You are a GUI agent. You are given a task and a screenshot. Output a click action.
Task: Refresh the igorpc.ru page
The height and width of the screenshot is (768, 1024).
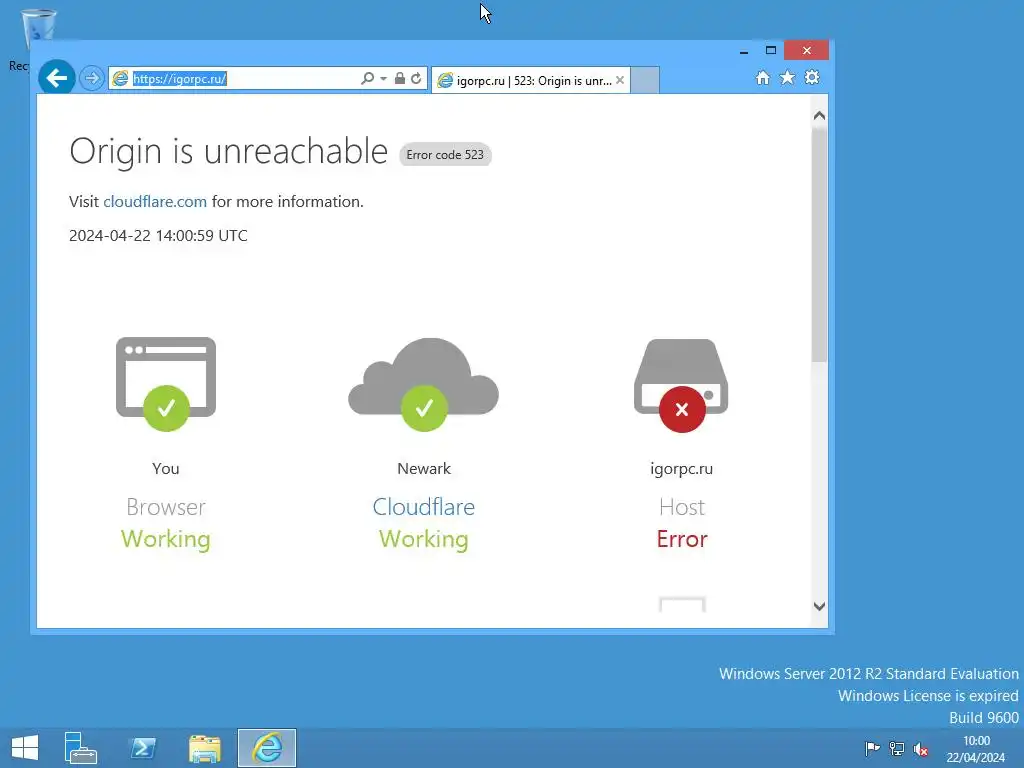416,78
